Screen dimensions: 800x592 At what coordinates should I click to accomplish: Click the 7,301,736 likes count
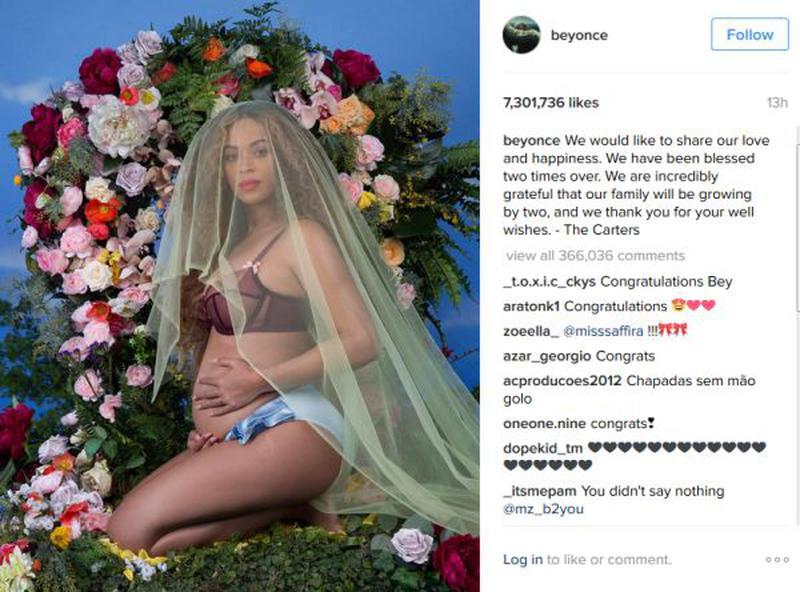point(551,103)
